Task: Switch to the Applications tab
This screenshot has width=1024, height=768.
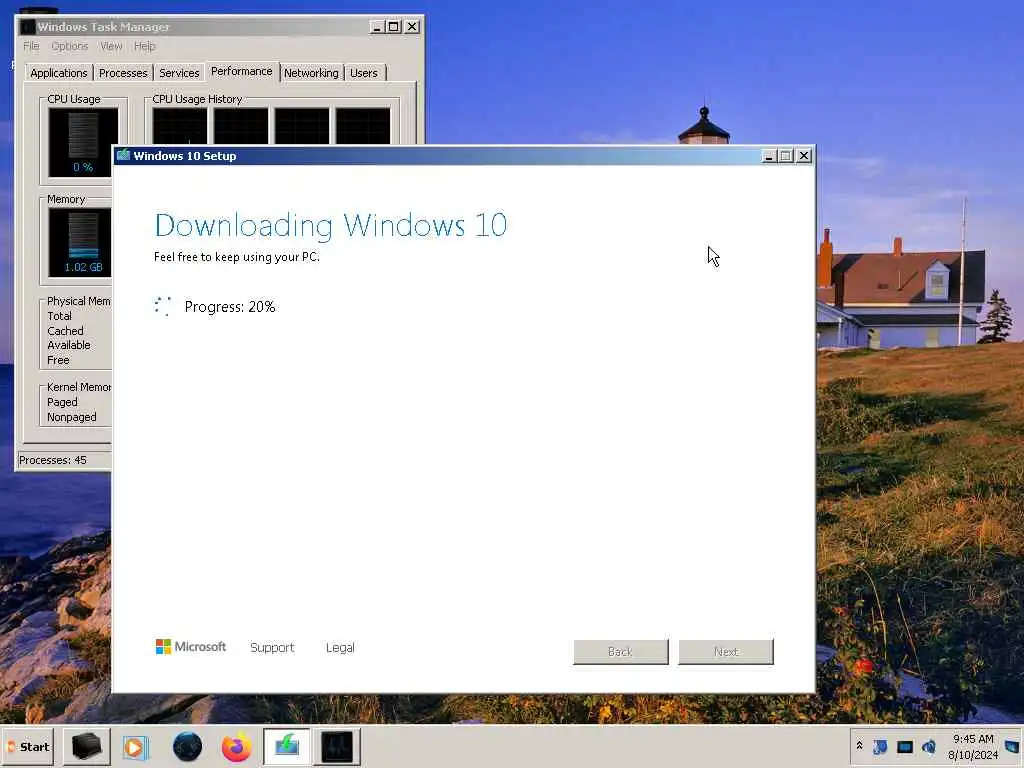Action: pyautogui.click(x=59, y=72)
